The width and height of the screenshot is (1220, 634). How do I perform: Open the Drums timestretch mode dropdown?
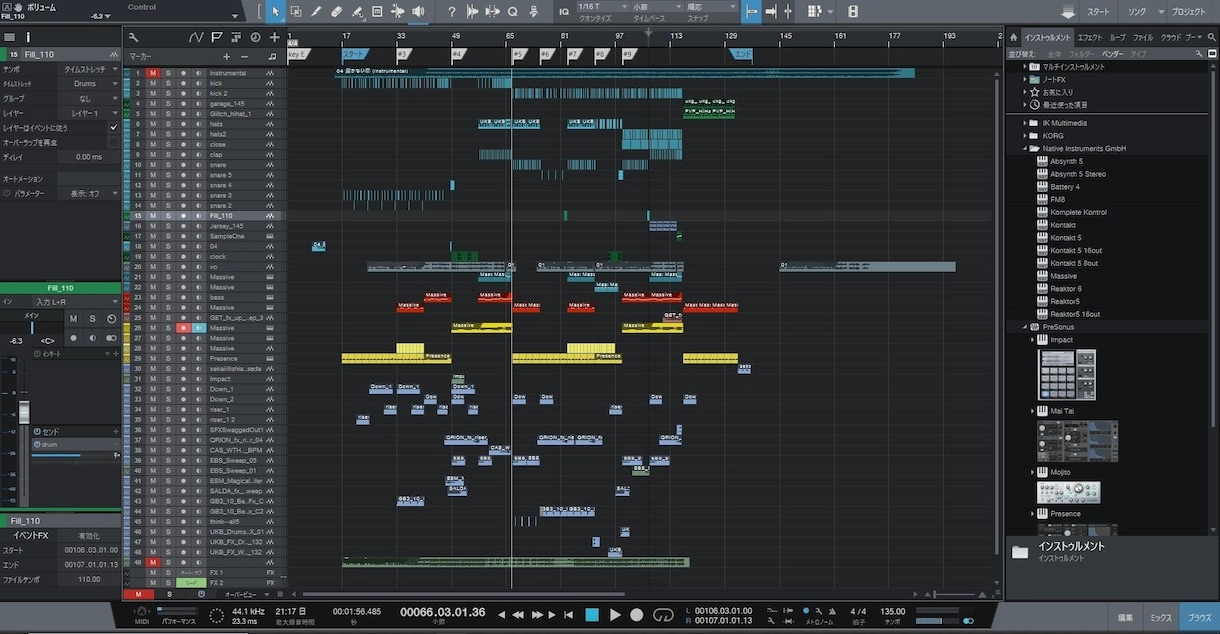coord(88,84)
